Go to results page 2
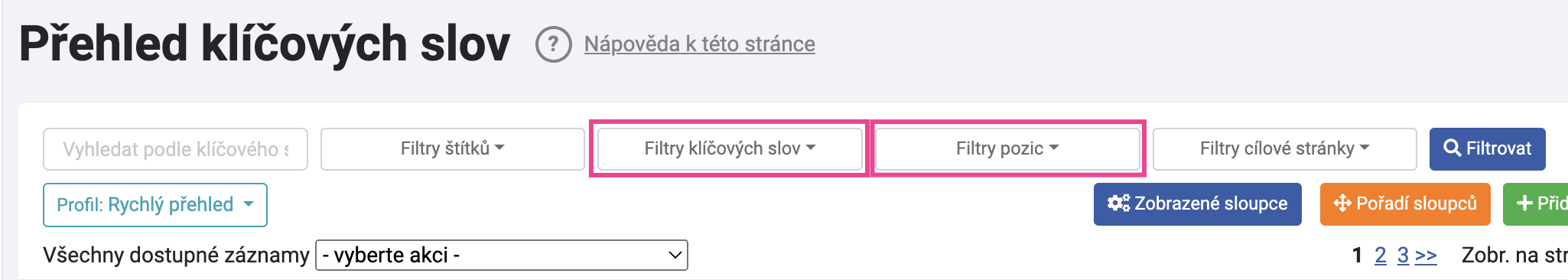1568x280 pixels. click(x=1381, y=256)
